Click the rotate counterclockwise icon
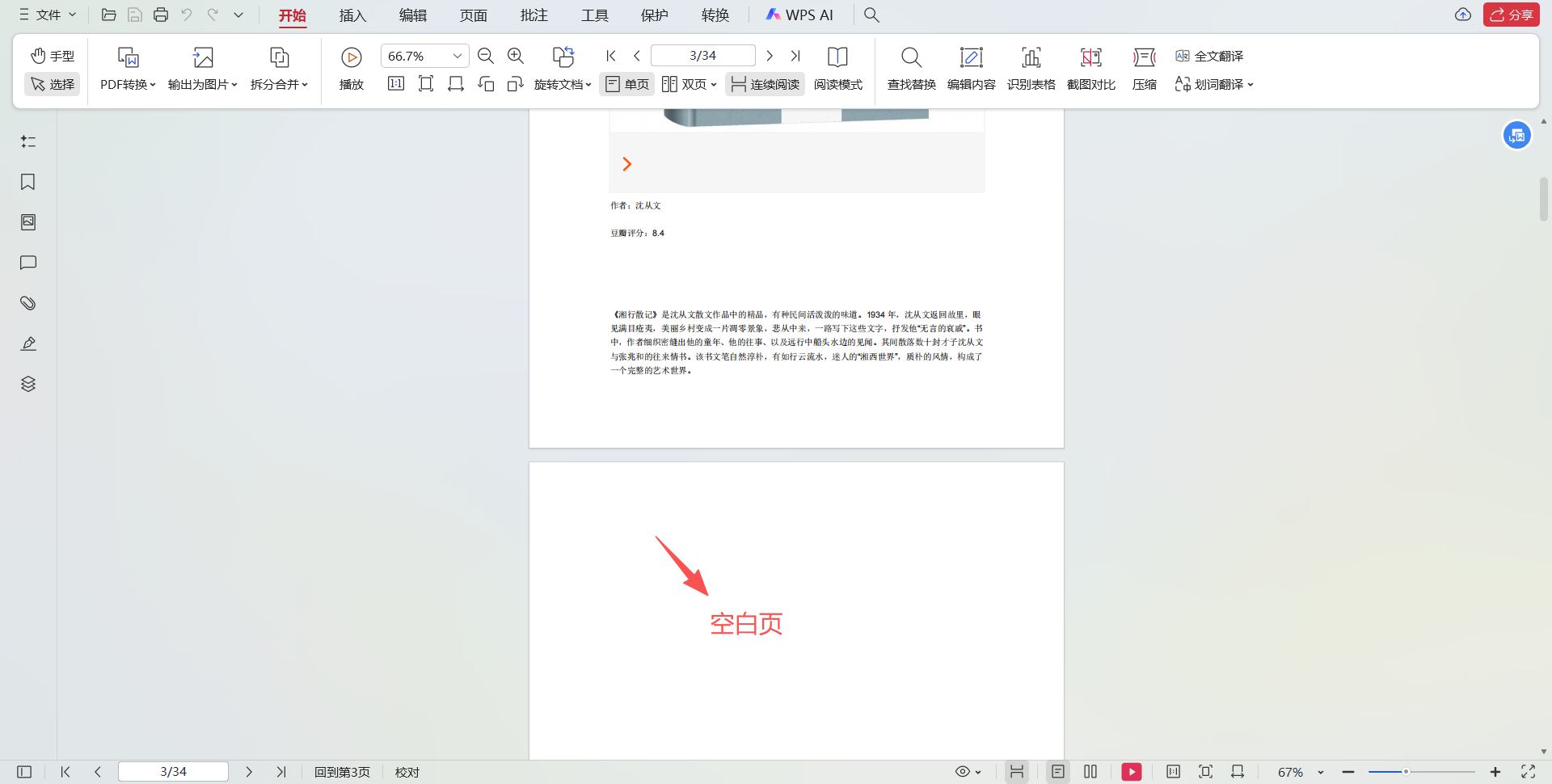The image size is (1552, 784). [x=486, y=83]
